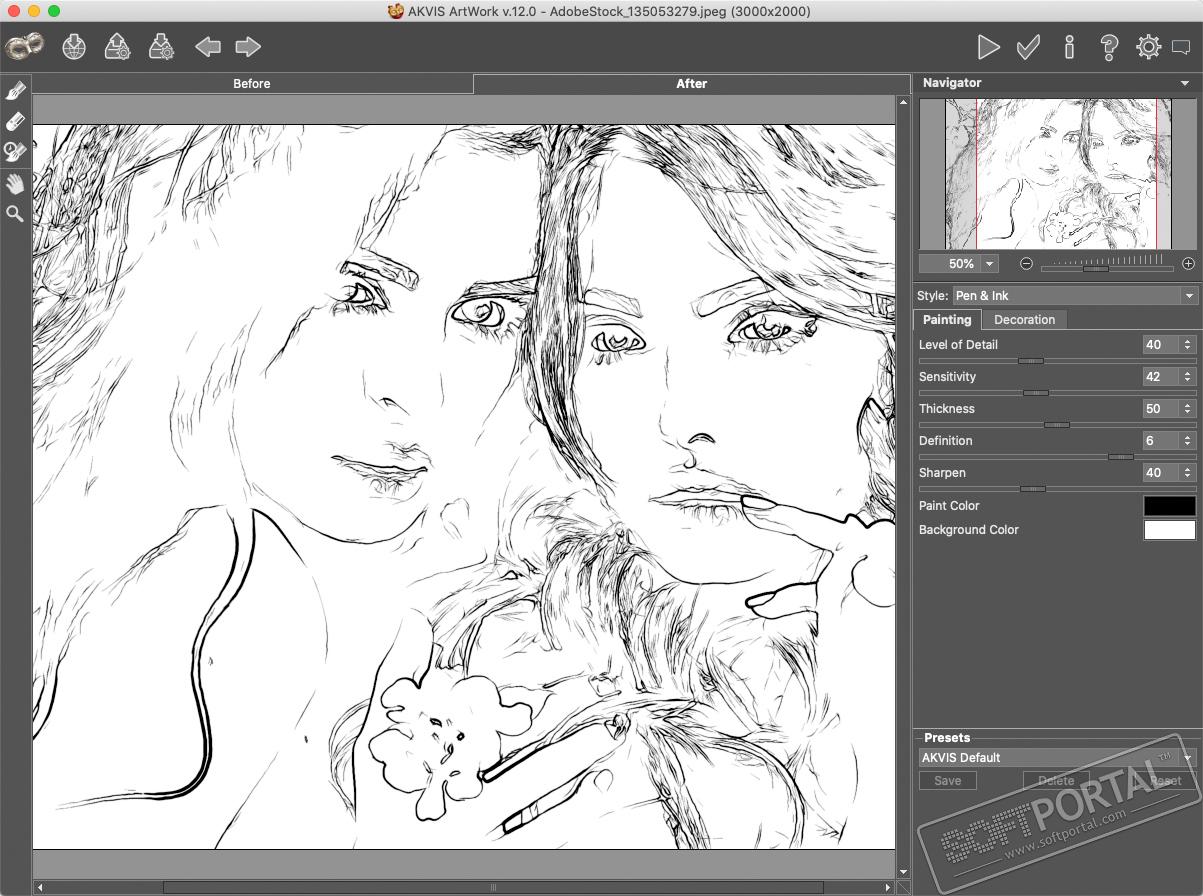Switch to the Before tab
This screenshot has height=896, width=1203.
pos(252,84)
